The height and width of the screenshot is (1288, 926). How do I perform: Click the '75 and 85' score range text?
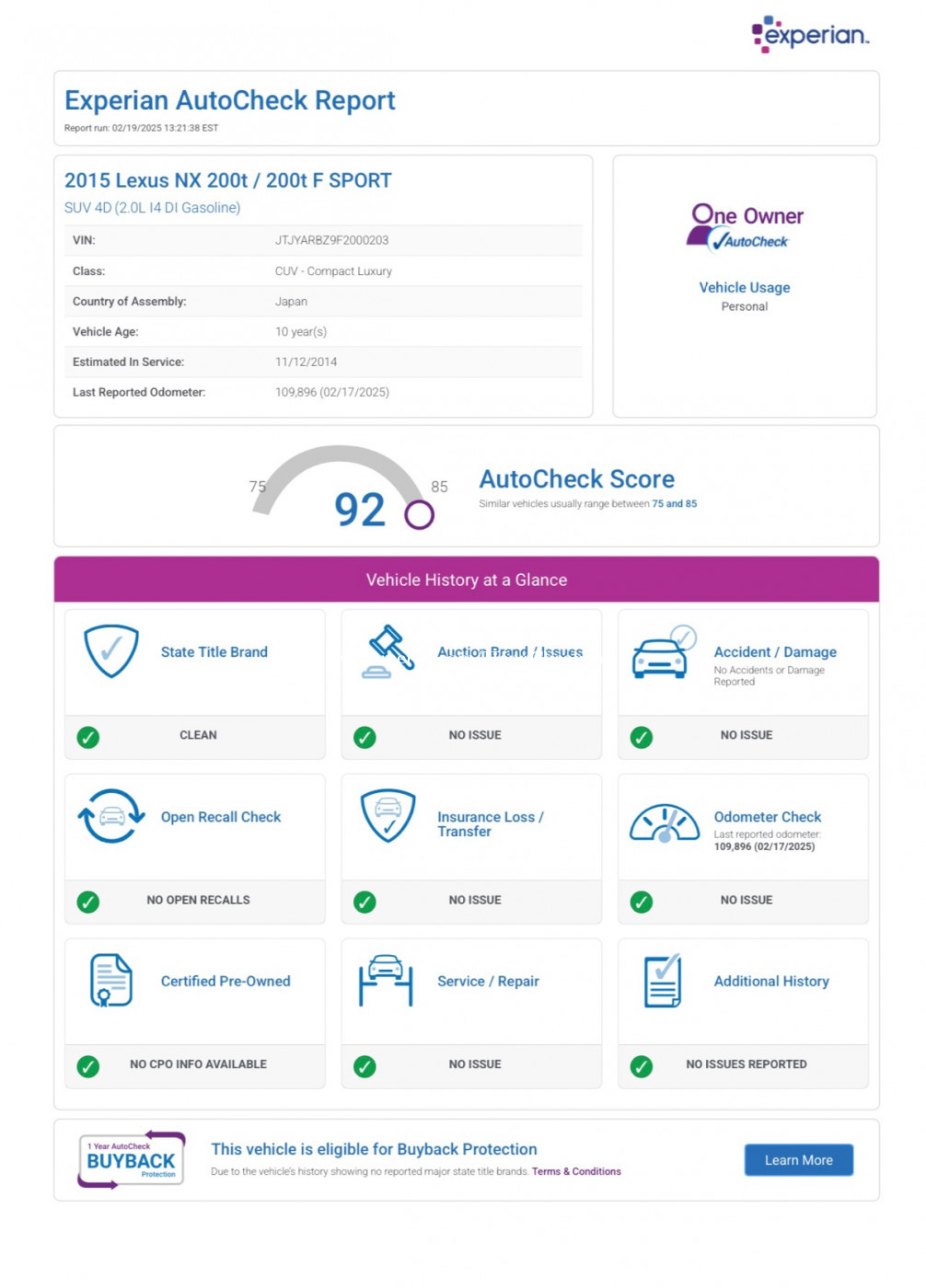675,503
